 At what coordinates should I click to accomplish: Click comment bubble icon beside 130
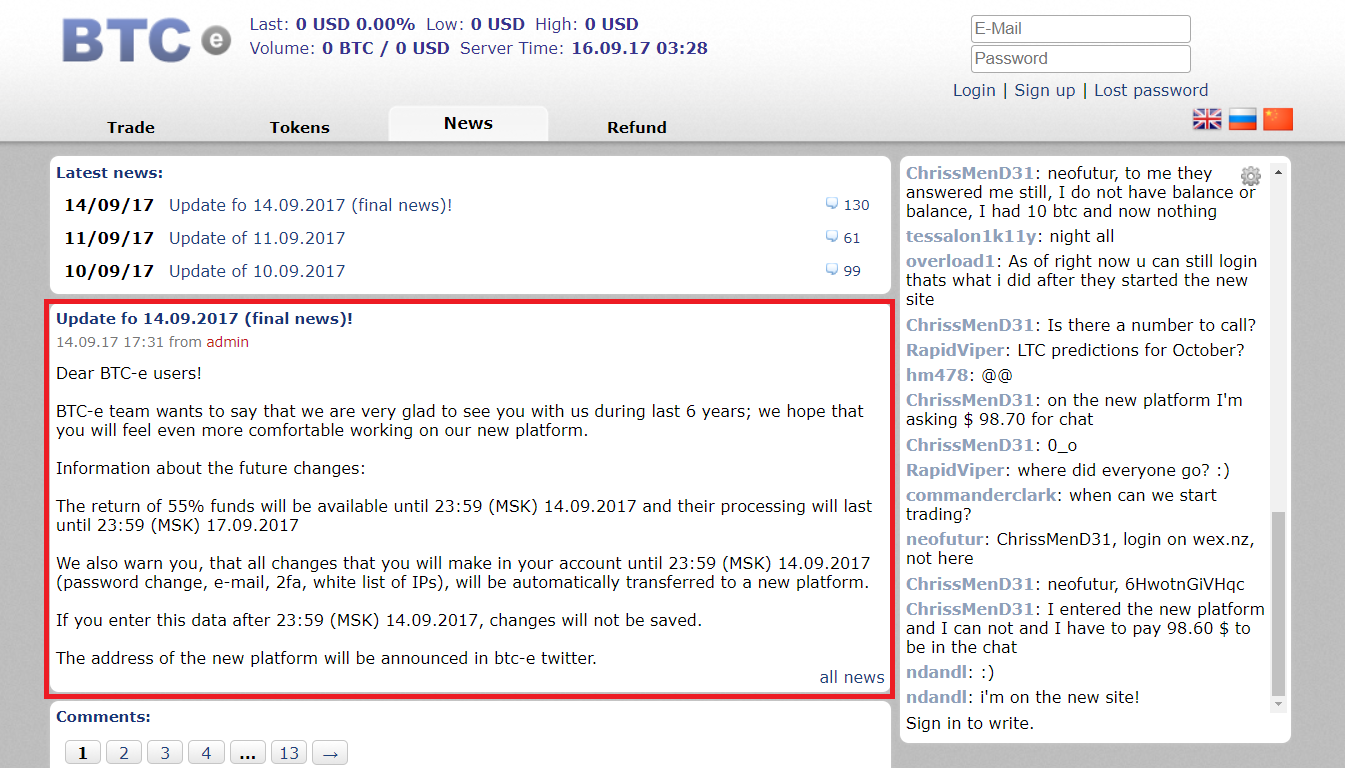click(x=831, y=204)
